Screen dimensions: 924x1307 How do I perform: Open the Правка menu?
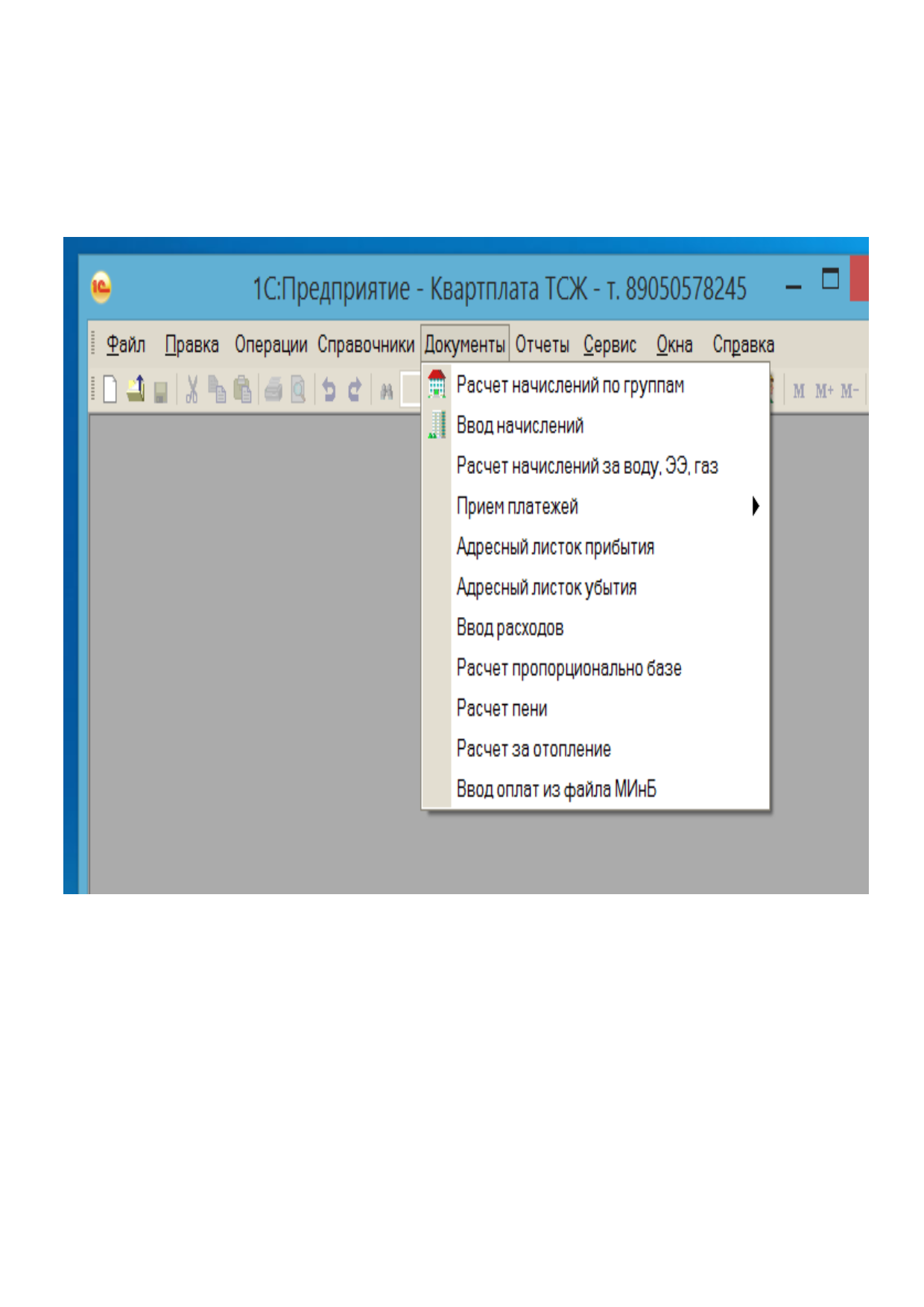192,344
